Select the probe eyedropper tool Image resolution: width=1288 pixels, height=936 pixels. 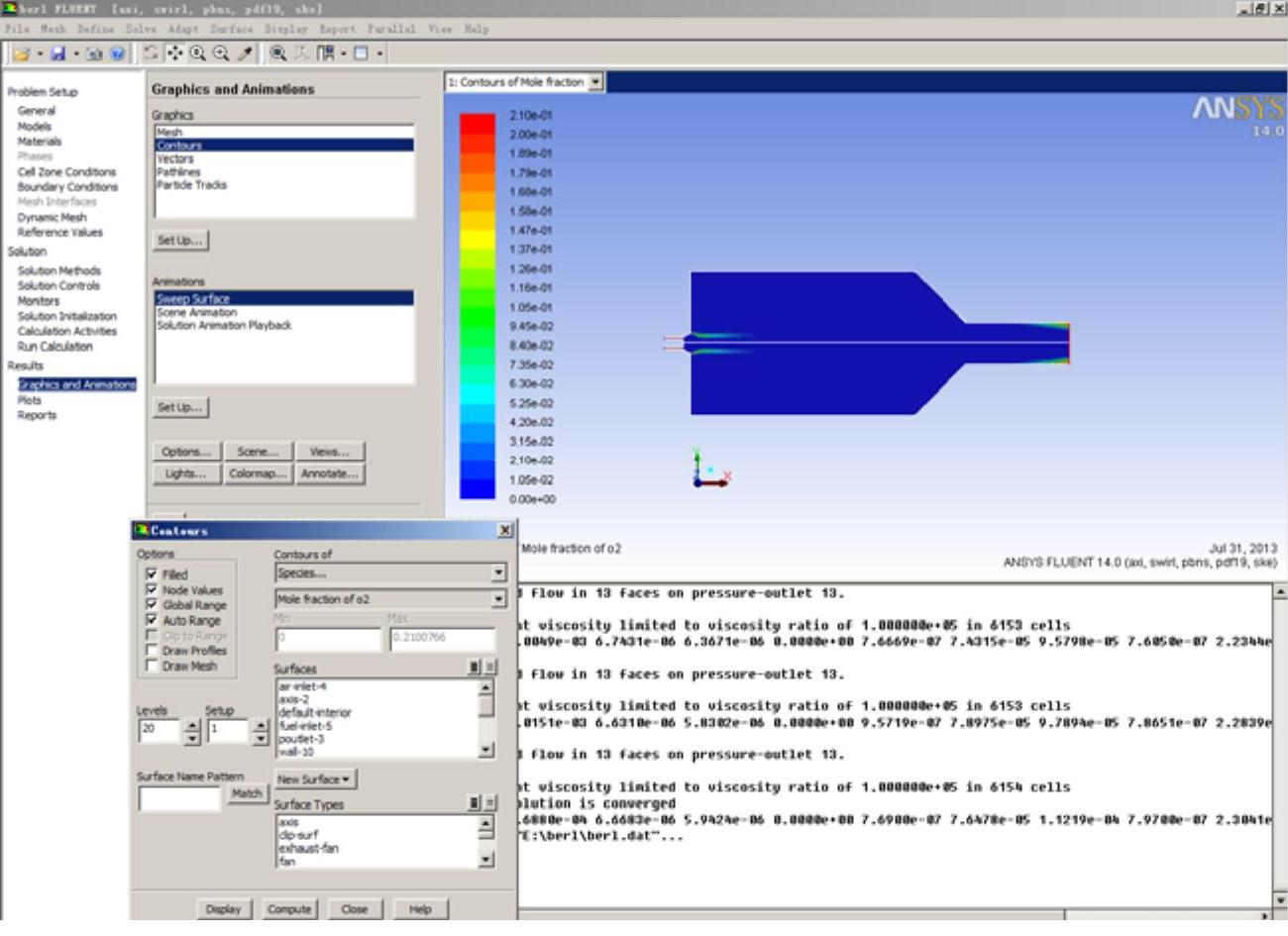[245, 53]
